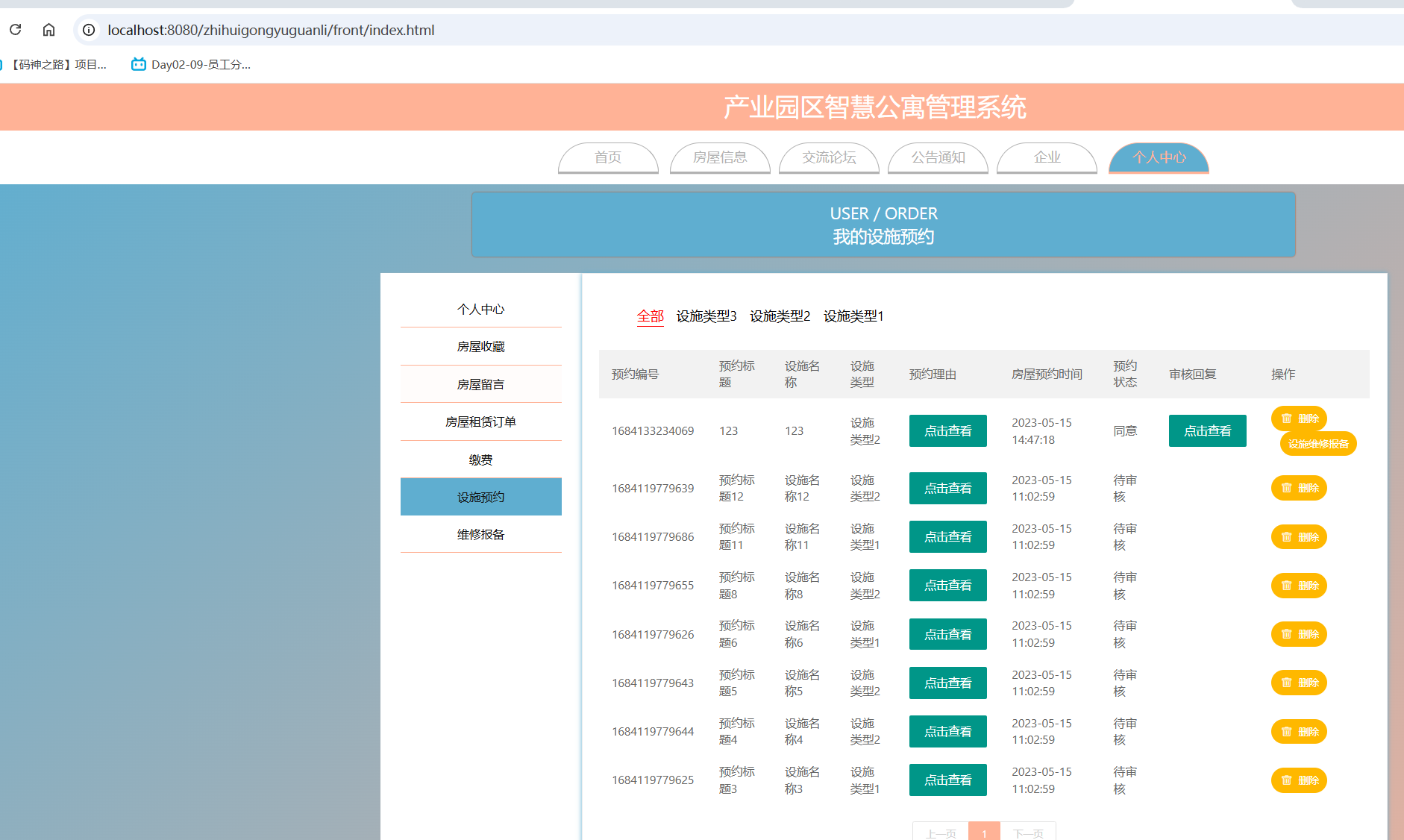Filter by 设施类型3
This screenshot has width=1404, height=840.
click(706, 316)
